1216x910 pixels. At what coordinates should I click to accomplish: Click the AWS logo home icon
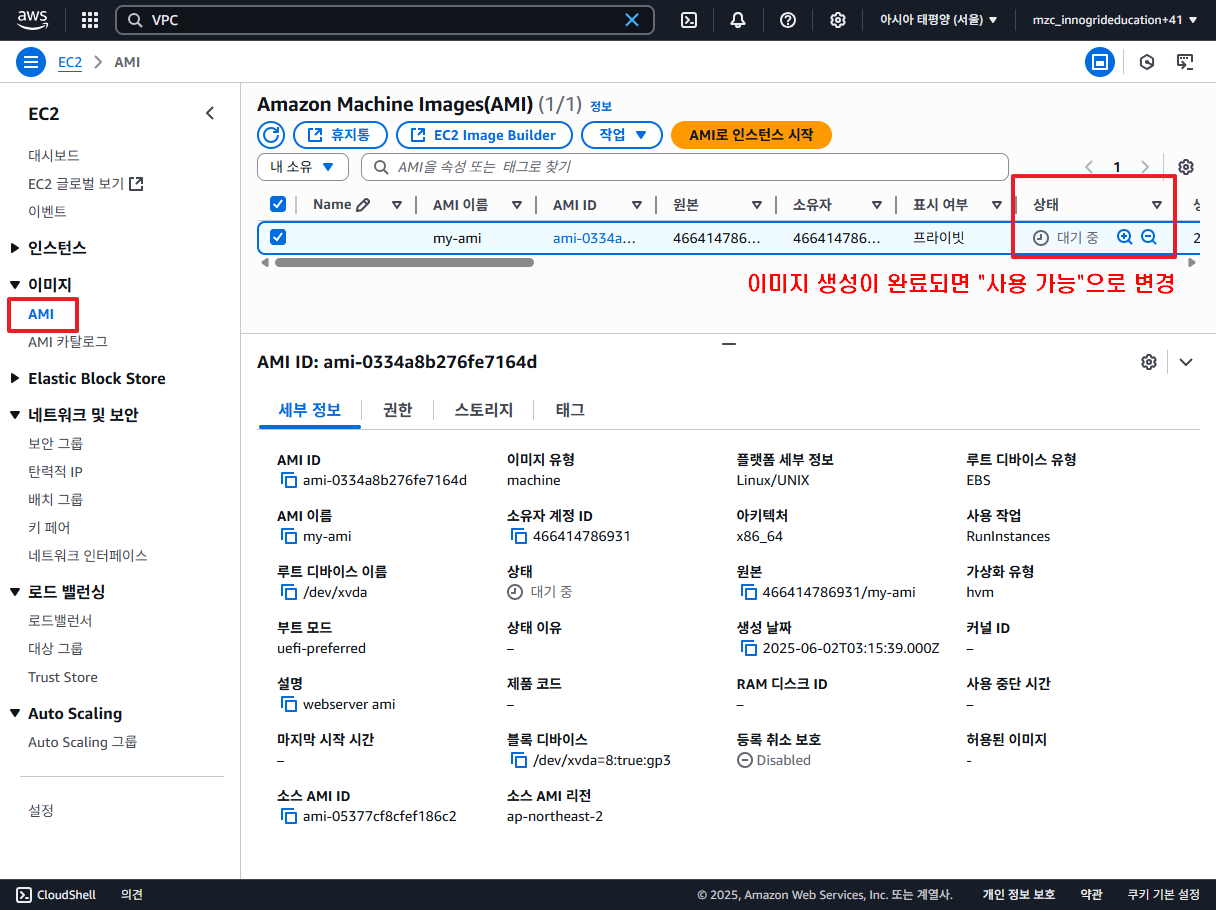[32, 20]
